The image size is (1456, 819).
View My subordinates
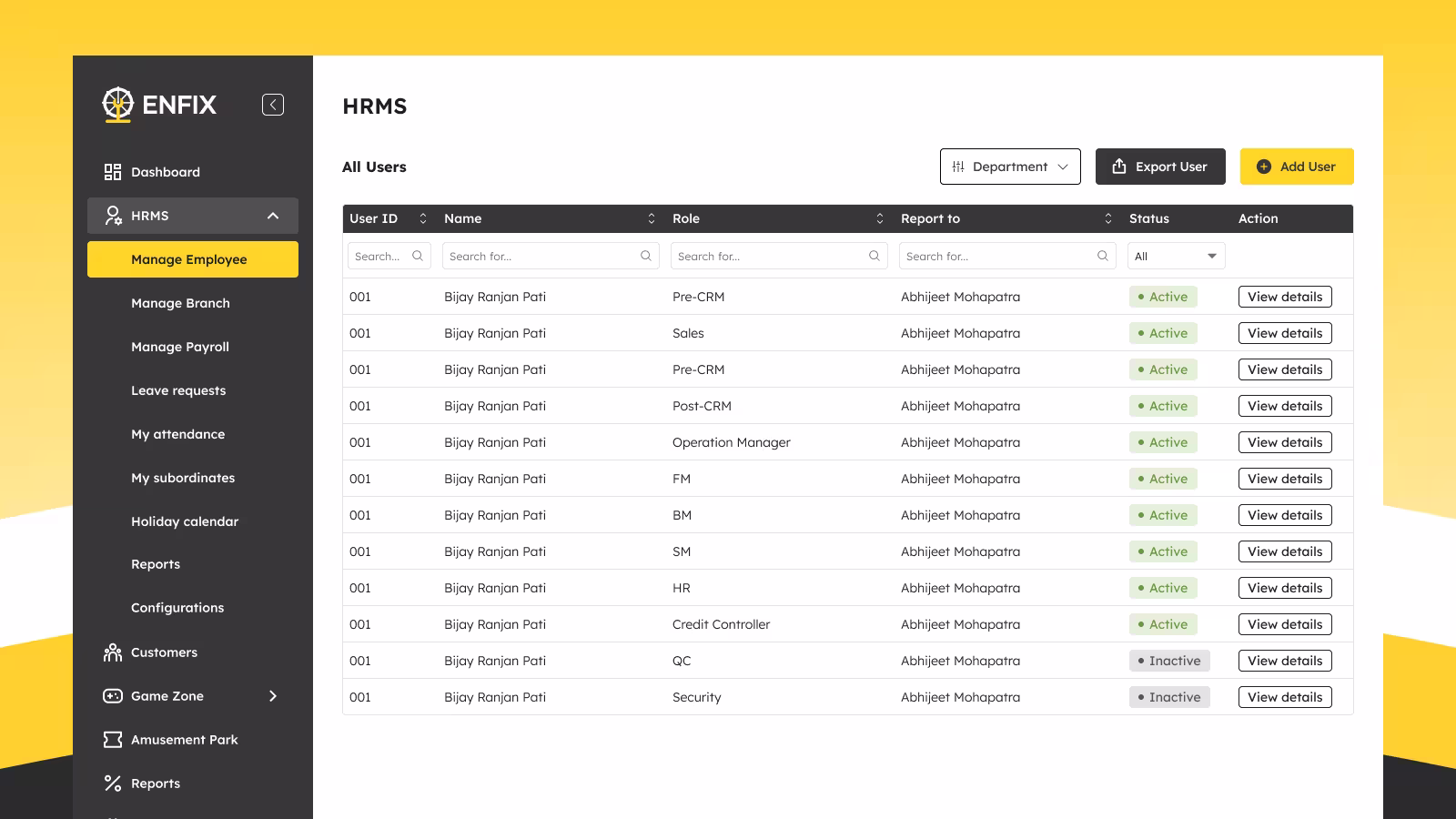tap(183, 478)
